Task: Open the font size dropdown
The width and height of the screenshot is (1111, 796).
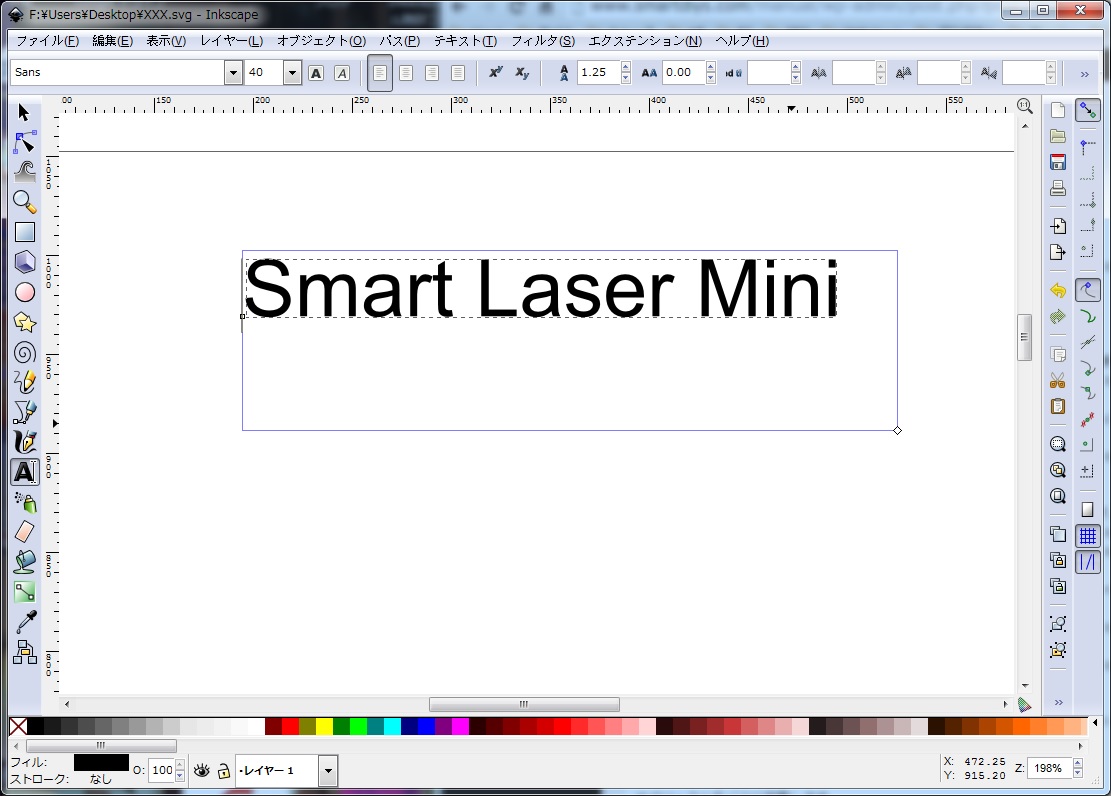Action: click(292, 72)
